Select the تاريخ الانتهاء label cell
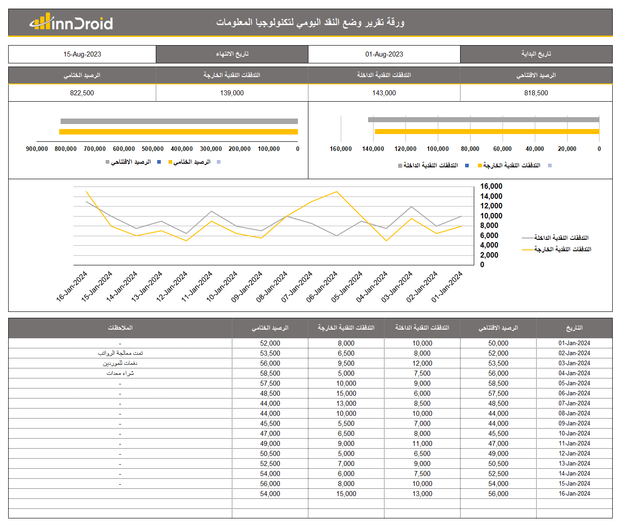 tap(232, 54)
